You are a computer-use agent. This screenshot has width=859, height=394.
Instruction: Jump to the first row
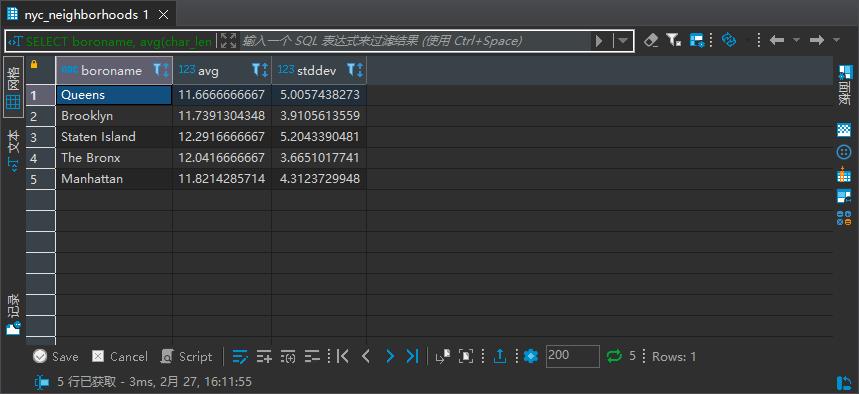[343, 357]
